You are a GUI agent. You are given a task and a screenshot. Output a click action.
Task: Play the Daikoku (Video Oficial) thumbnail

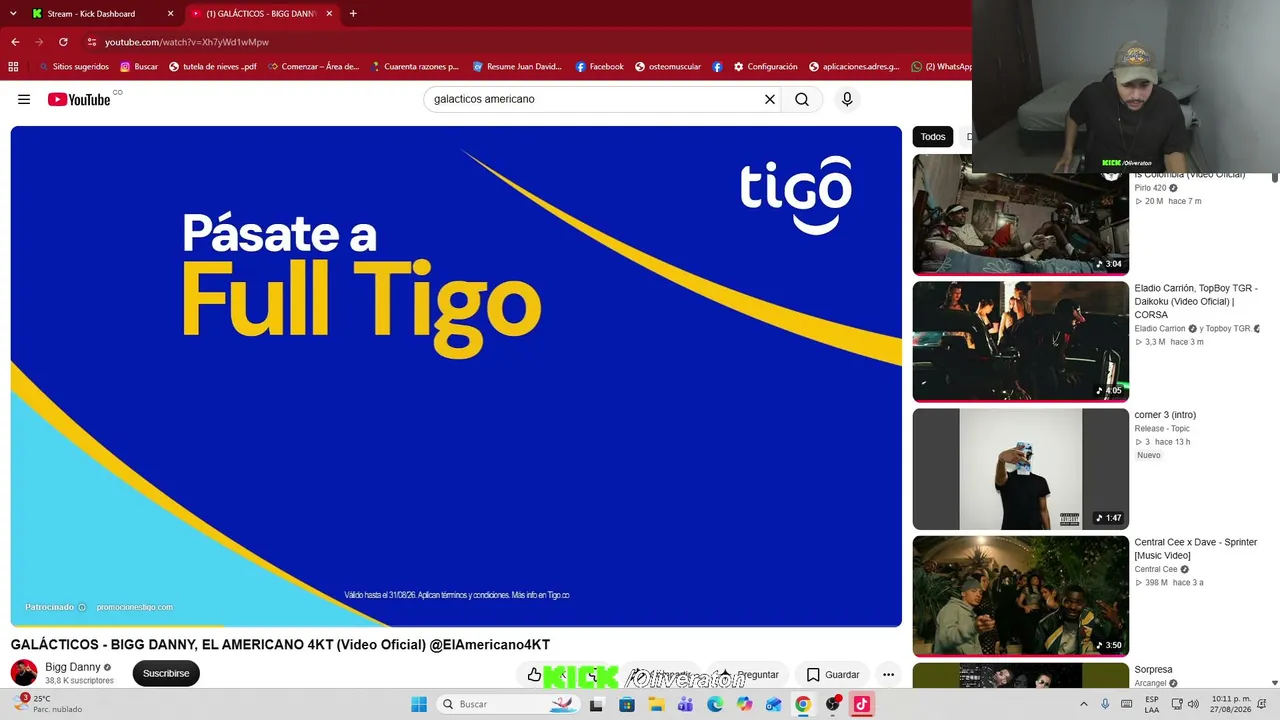coord(1021,342)
